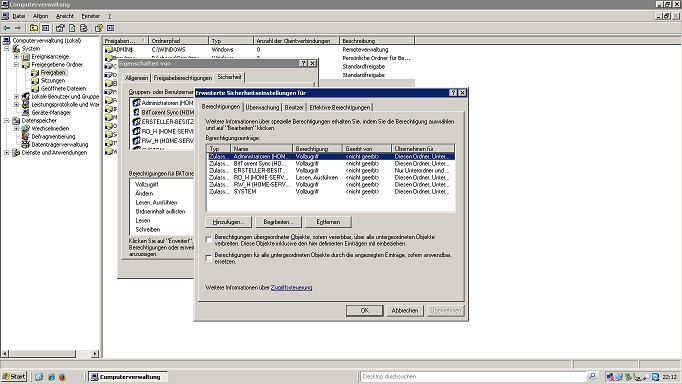
Task: Switch to Freigabeberechtigungen tab in Eigenschaften
Action: [182, 78]
